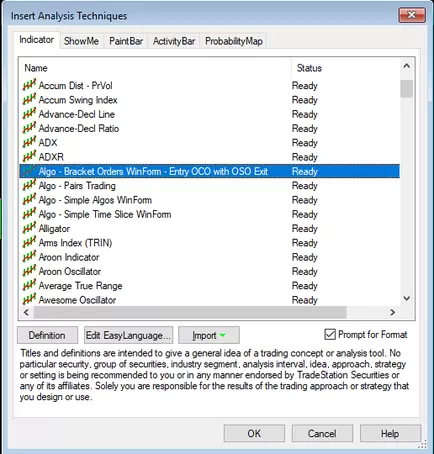Select the Accum Dist - PrVol indicator icon
This screenshot has width=434, height=454.
[29, 85]
